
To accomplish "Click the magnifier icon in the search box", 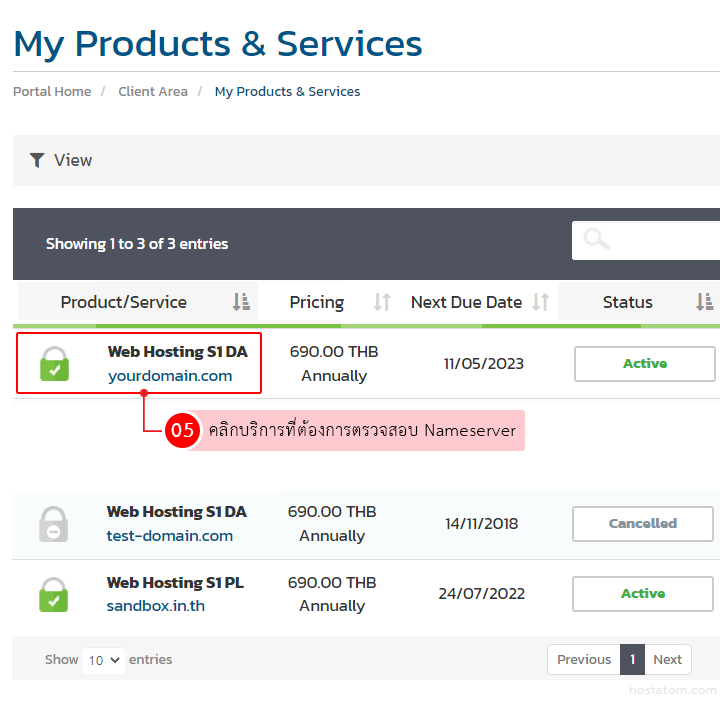I will click(x=597, y=240).
